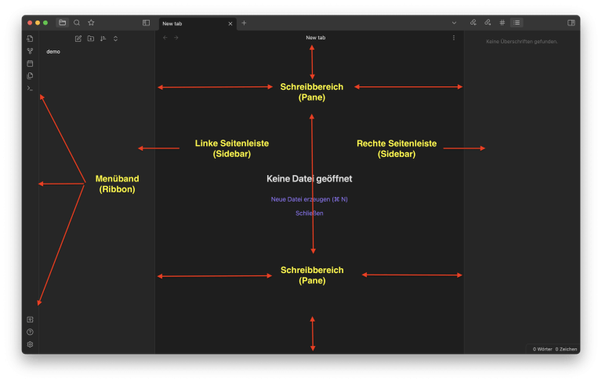Screen dimensions: 602x383
Task: Click the '0 Wörter' status bar item
Action: coord(542,349)
